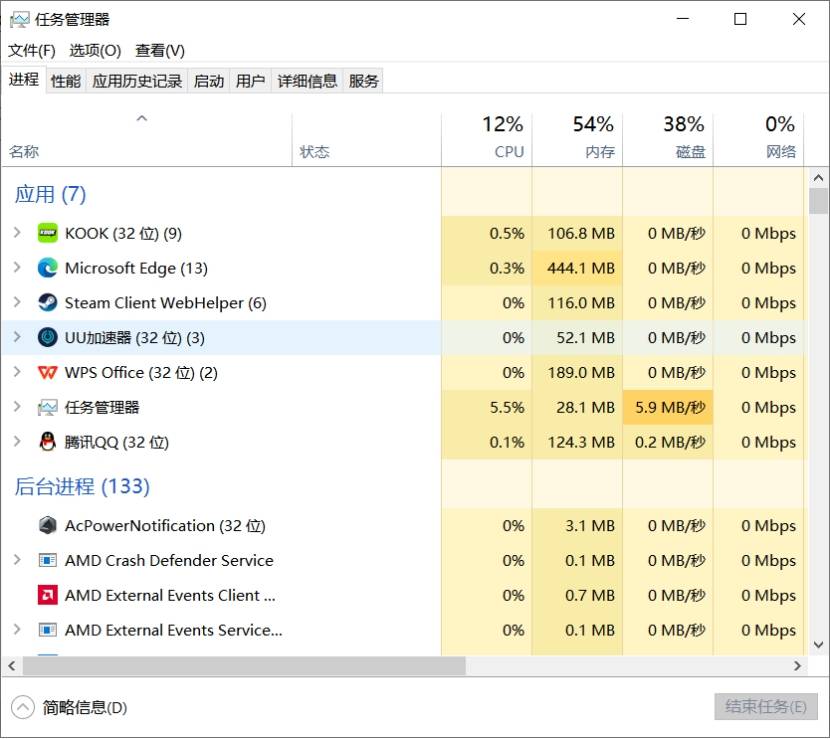Image resolution: width=830 pixels, height=739 pixels.
Task: Open the 选项 menu
Action: [95, 50]
